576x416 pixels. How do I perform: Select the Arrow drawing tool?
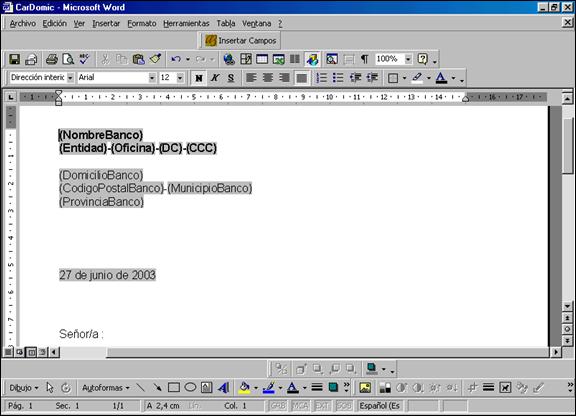click(x=157, y=387)
